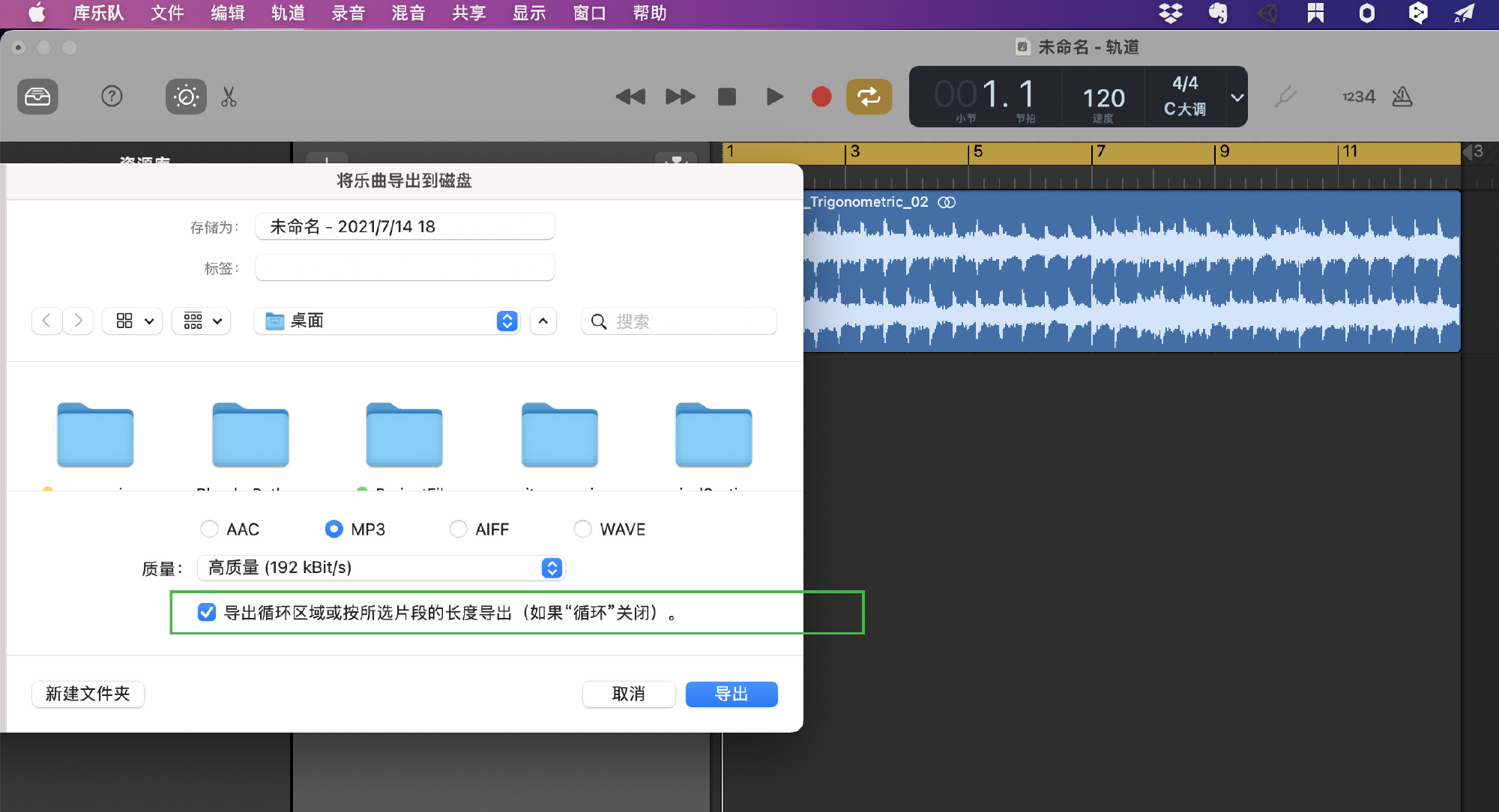Screen dimensions: 1499x812
Task: Click the 存储为 filename field
Action: click(405, 226)
